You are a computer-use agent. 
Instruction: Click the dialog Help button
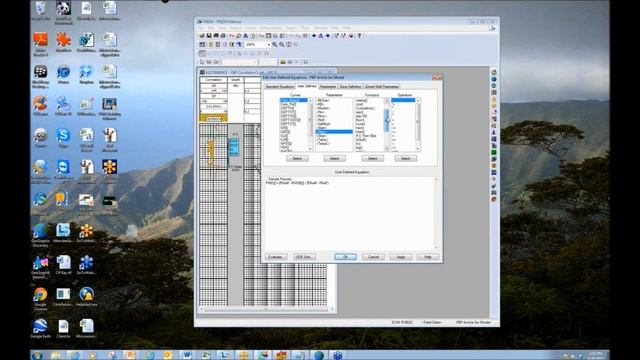428,257
